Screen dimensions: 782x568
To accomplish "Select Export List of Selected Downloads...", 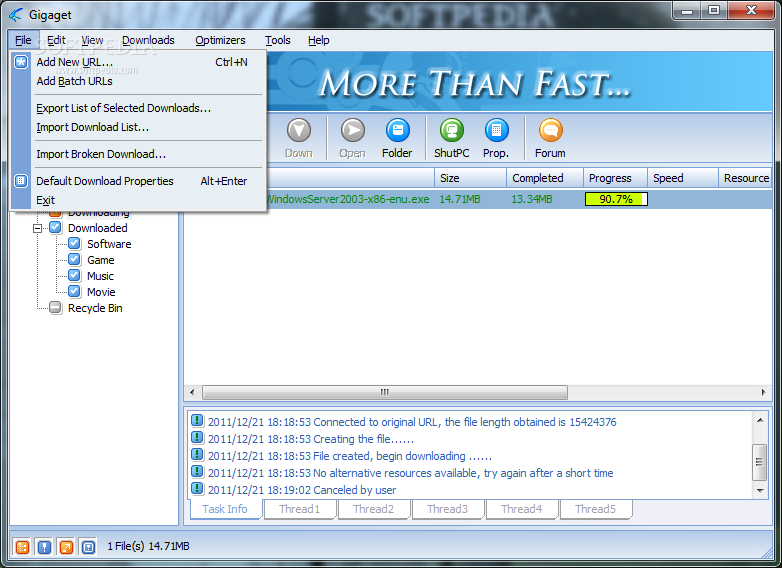I will coord(139,108).
